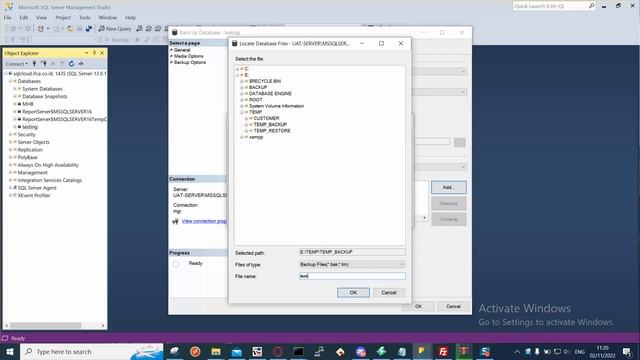Select the TEMP_RESTORE folder
Screen dimensions: 640x360
click(x=272, y=131)
